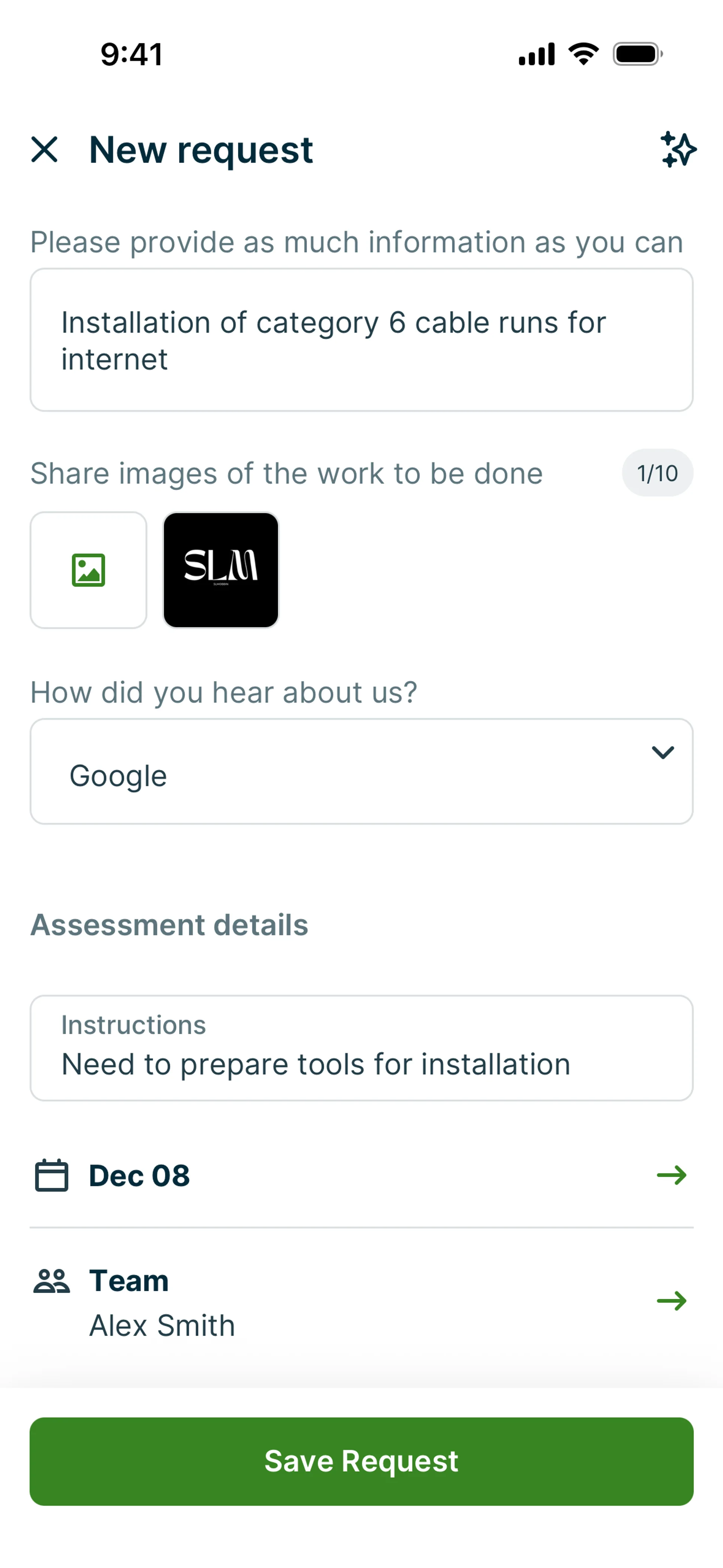The image size is (723, 1568).
Task: Open the SLM image thumbnail
Action: (221, 570)
